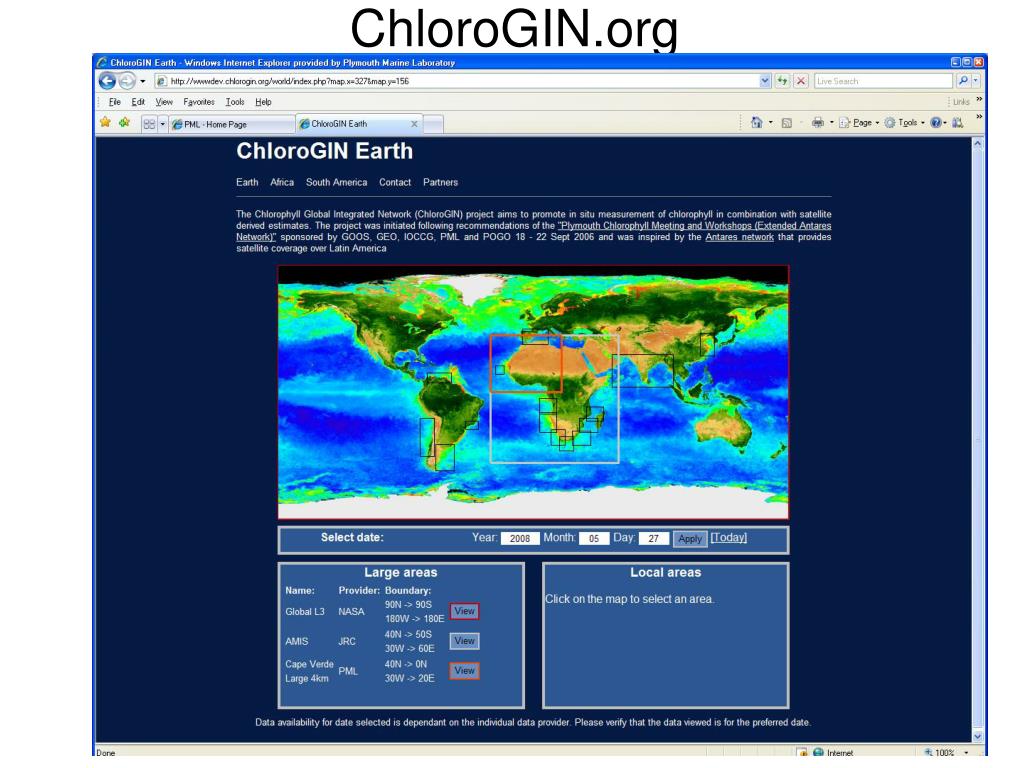Click the Day field showing 27
This screenshot has width=1024, height=768.
click(653, 538)
